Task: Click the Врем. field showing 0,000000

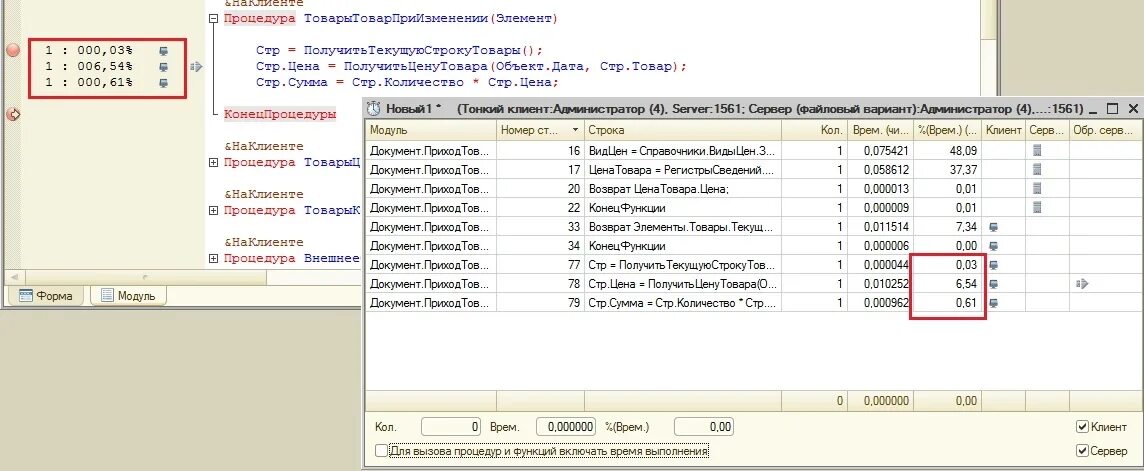Action: 566,427
